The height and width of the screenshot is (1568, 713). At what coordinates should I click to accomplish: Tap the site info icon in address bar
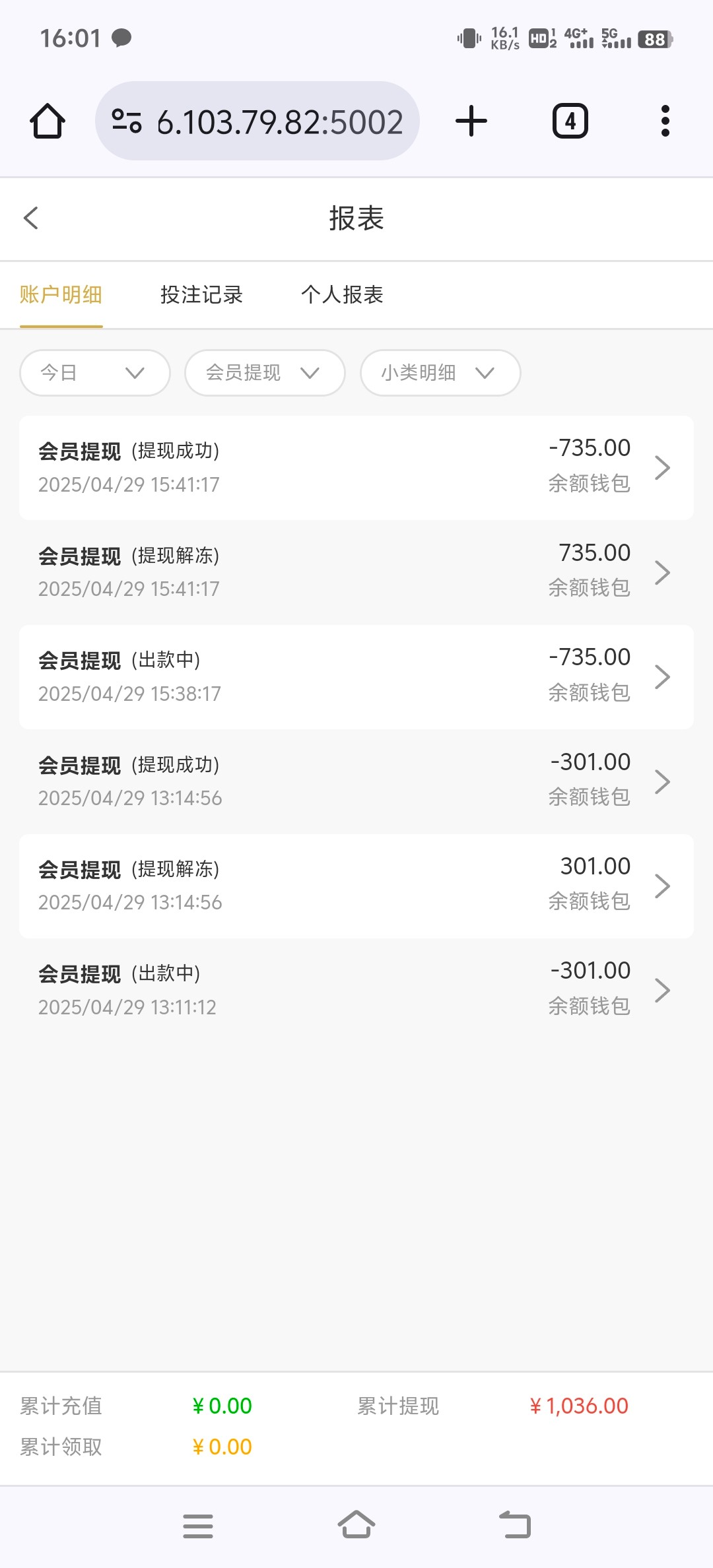coord(127,121)
